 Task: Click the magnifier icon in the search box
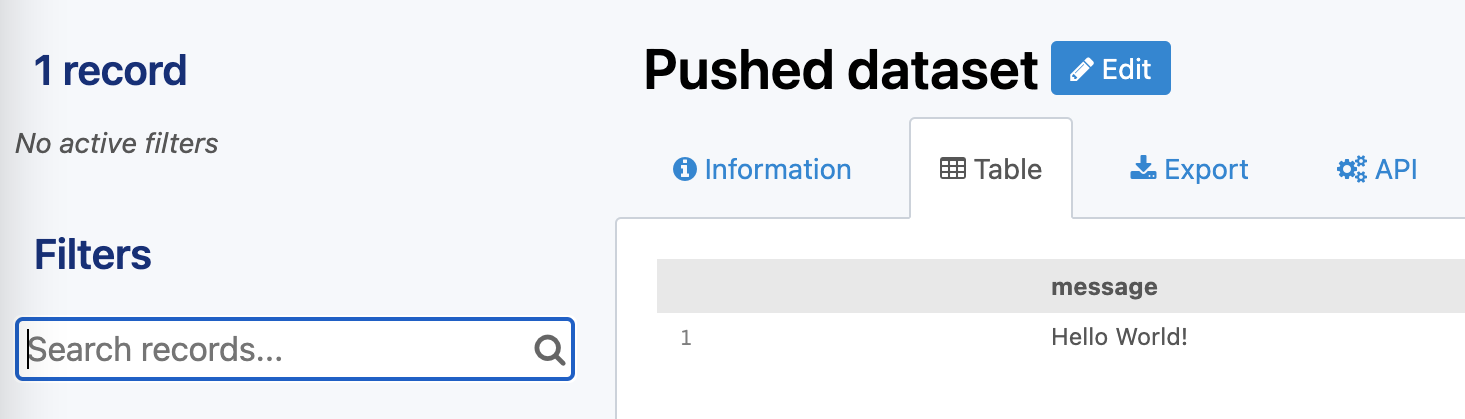(549, 349)
